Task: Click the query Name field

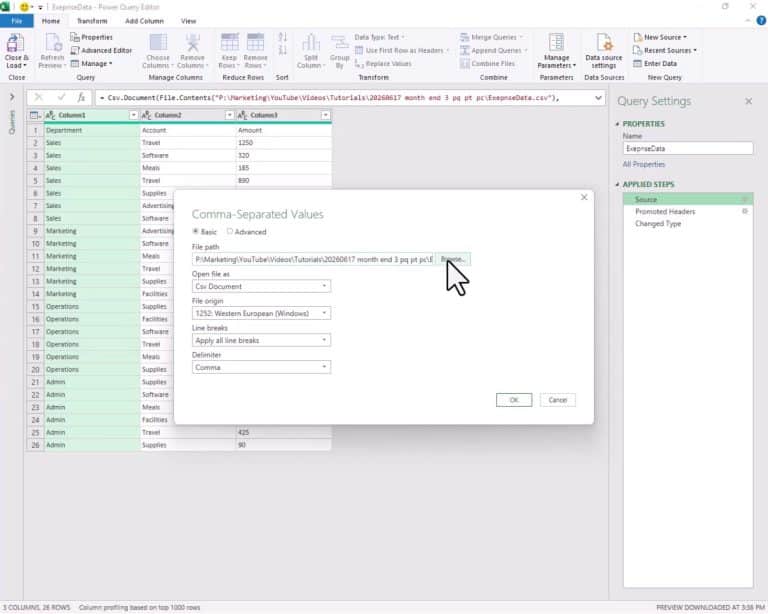Action: (688, 148)
